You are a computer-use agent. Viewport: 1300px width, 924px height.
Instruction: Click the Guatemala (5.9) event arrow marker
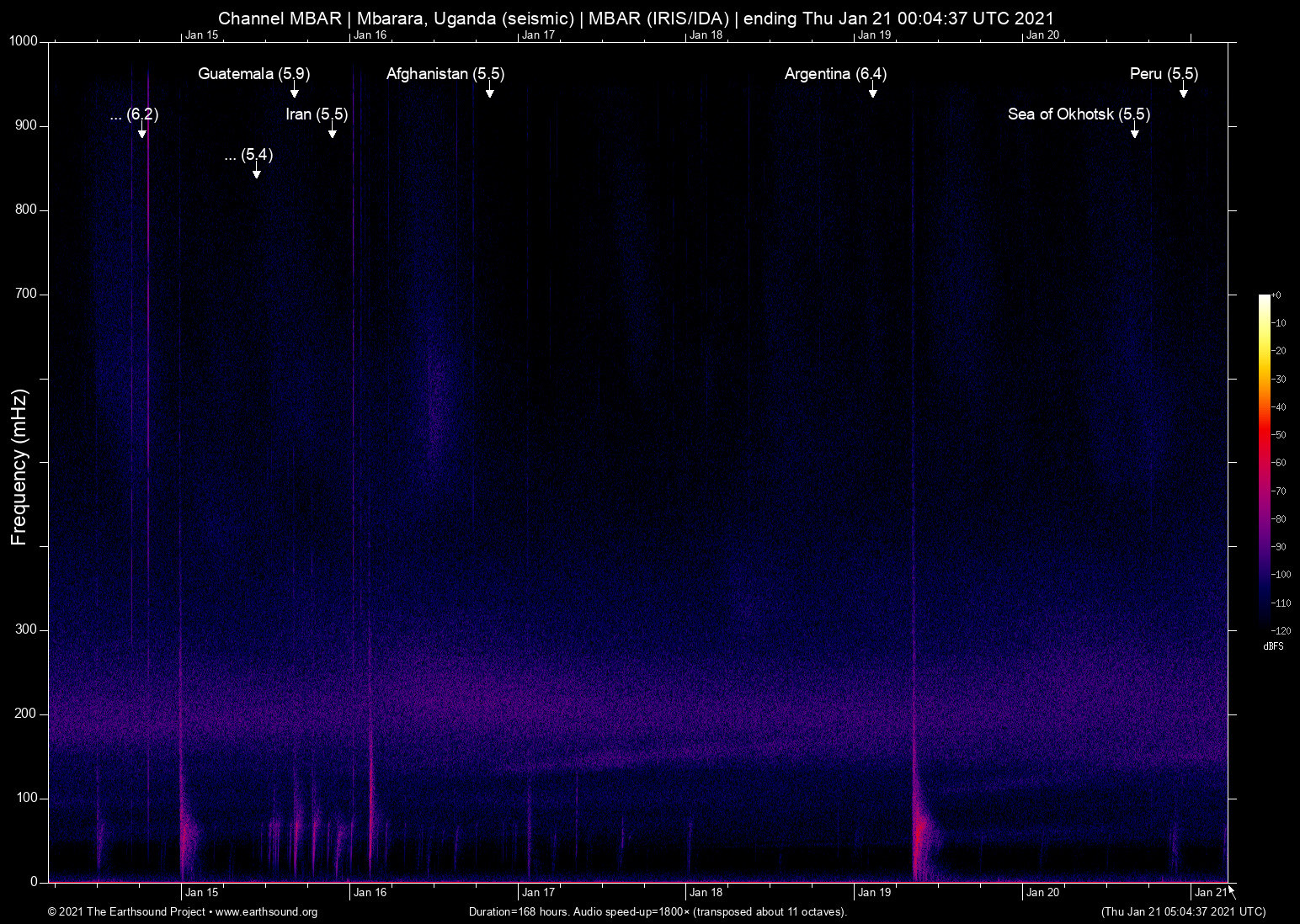tap(295, 93)
